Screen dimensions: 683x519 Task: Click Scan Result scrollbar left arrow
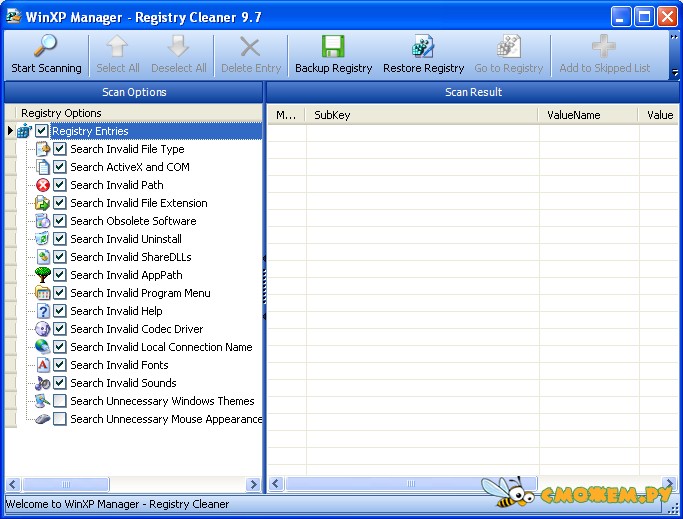276,484
